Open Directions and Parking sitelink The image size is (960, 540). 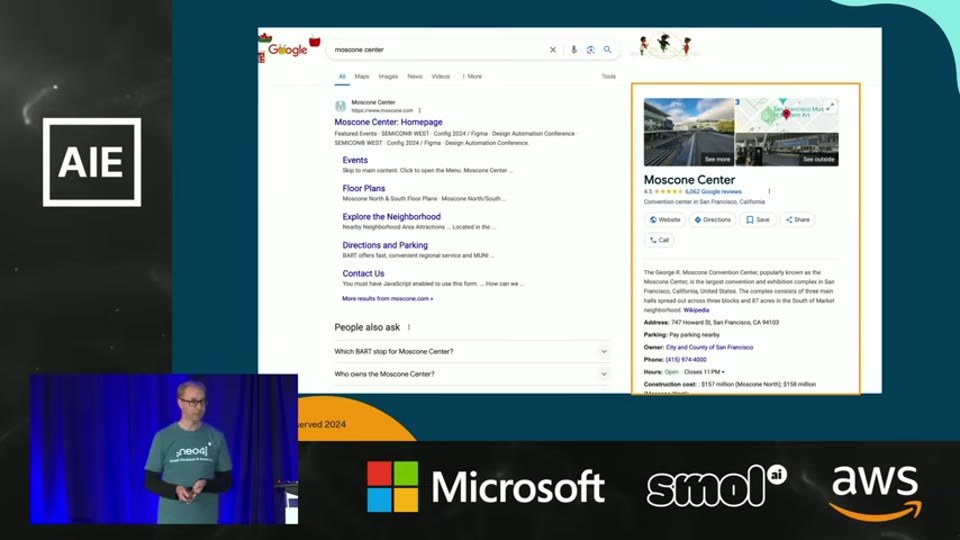[x=385, y=245]
